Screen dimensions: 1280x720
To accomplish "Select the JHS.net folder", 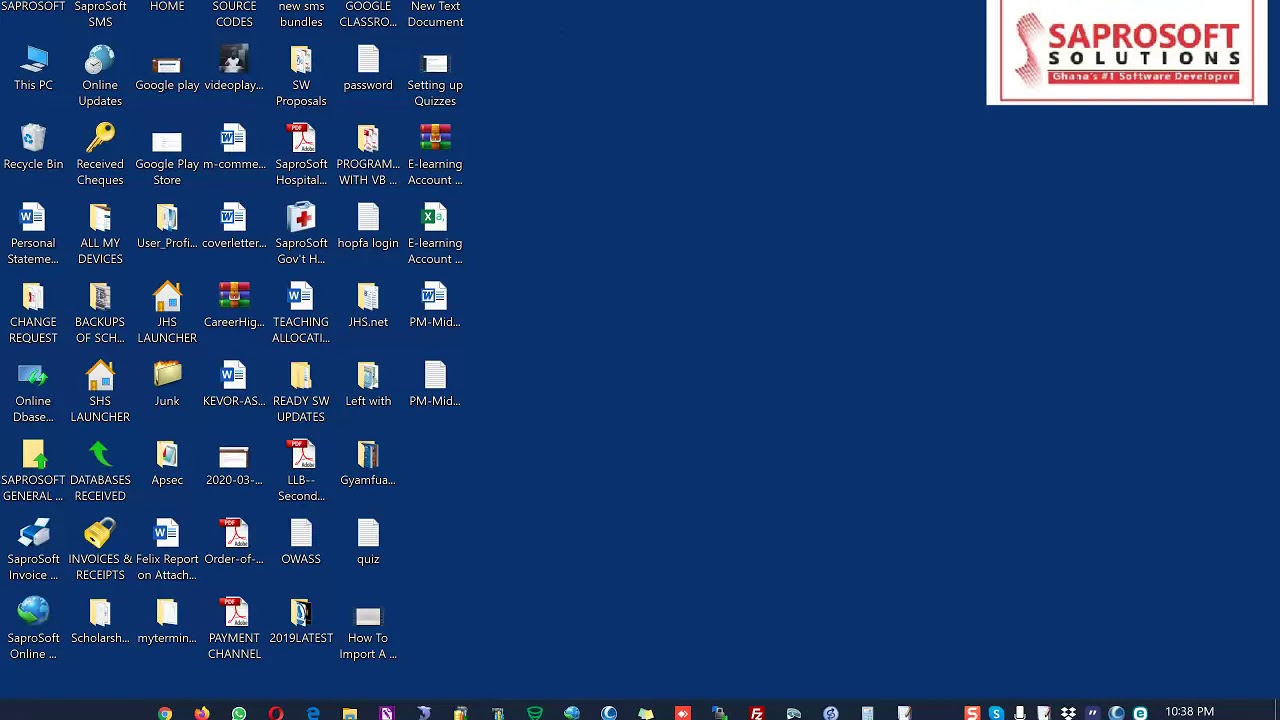I will (368, 306).
